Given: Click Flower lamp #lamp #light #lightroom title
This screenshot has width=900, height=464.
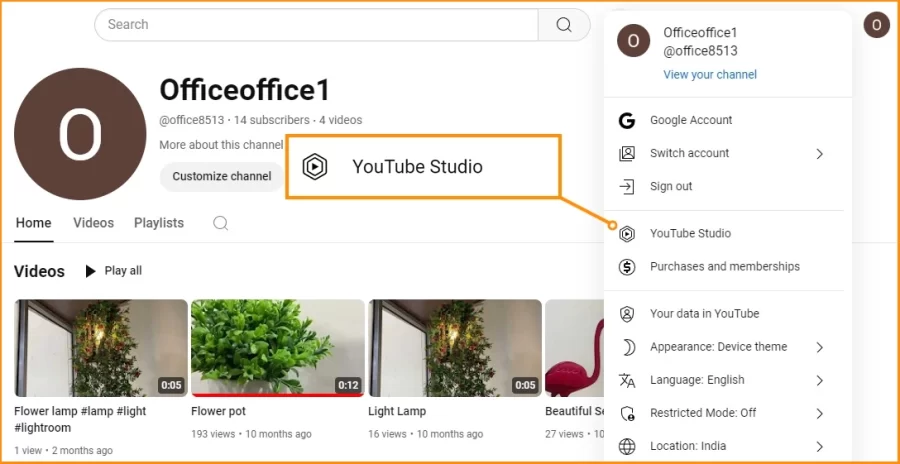Looking at the screenshot, I should point(80,419).
